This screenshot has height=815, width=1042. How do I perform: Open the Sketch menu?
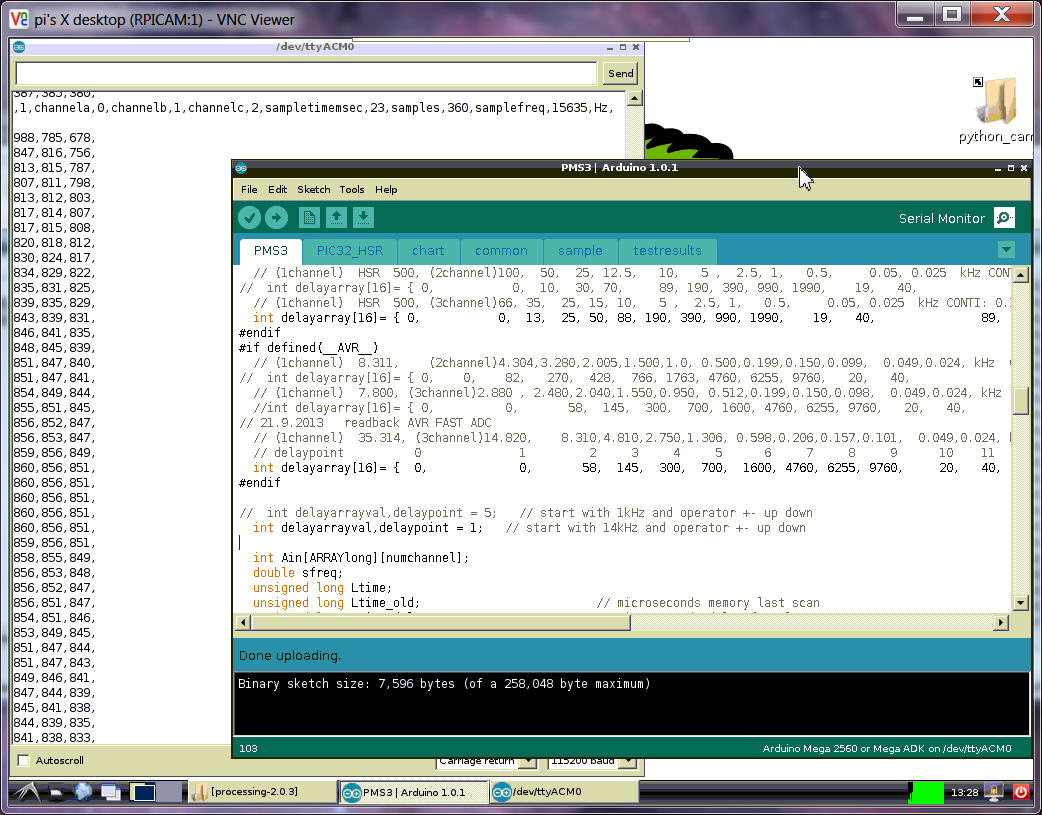(x=313, y=189)
